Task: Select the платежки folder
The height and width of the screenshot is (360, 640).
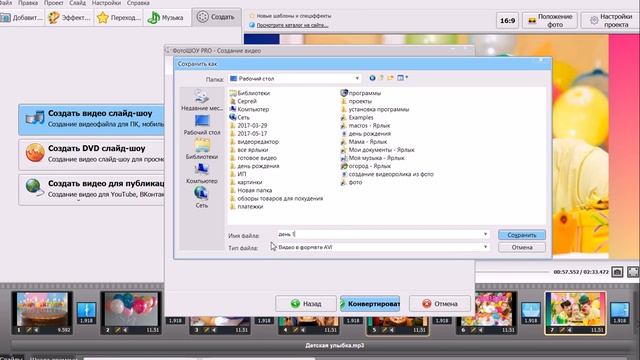Action: (247, 207)
